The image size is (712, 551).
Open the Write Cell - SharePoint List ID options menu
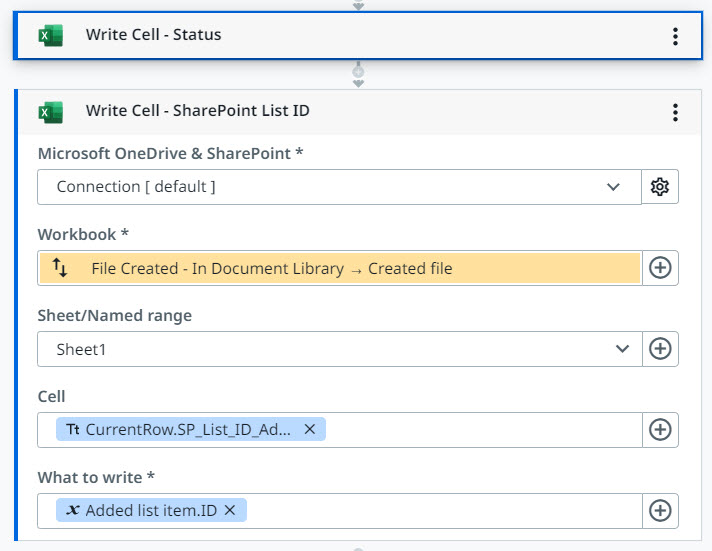tap(675, 112)
